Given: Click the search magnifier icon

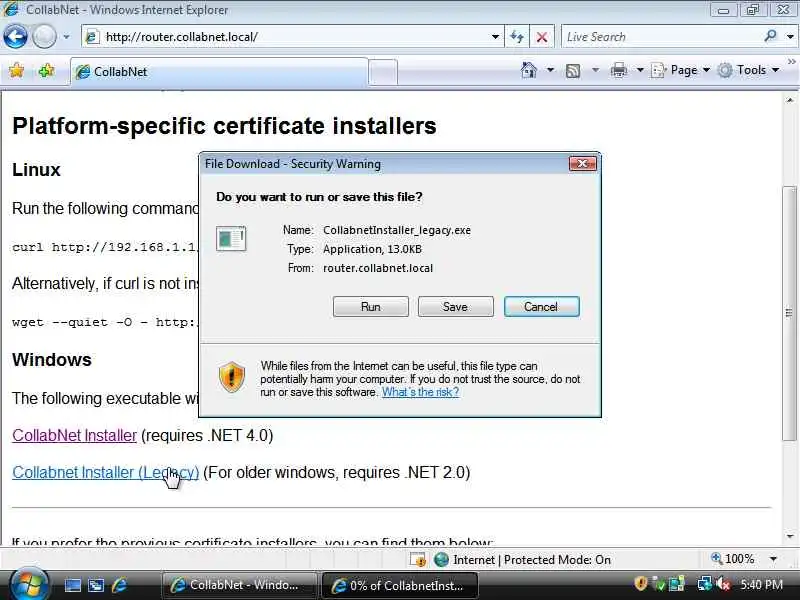Looking at the screenshot, I should point(770,36).
